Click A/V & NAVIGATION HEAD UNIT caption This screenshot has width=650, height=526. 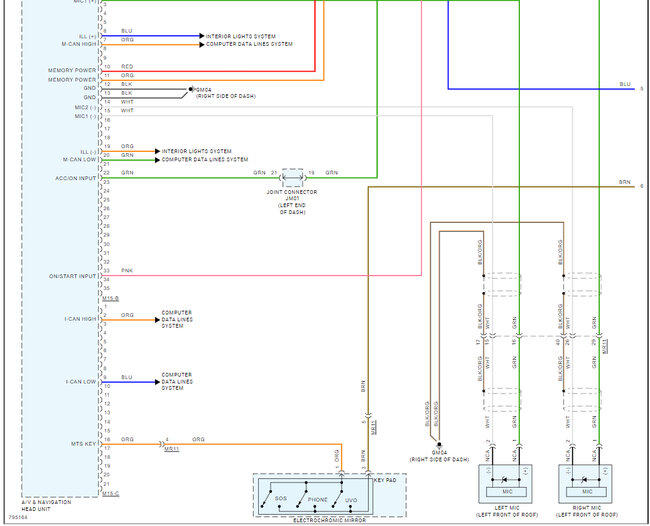(x=46, y=505)
